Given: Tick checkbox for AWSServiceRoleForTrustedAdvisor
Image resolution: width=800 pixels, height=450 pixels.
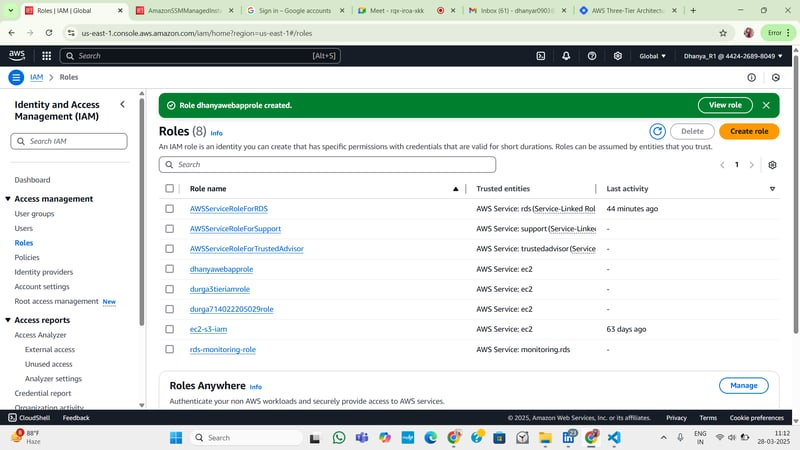Looking at the screenshot, I should (169, 249).
